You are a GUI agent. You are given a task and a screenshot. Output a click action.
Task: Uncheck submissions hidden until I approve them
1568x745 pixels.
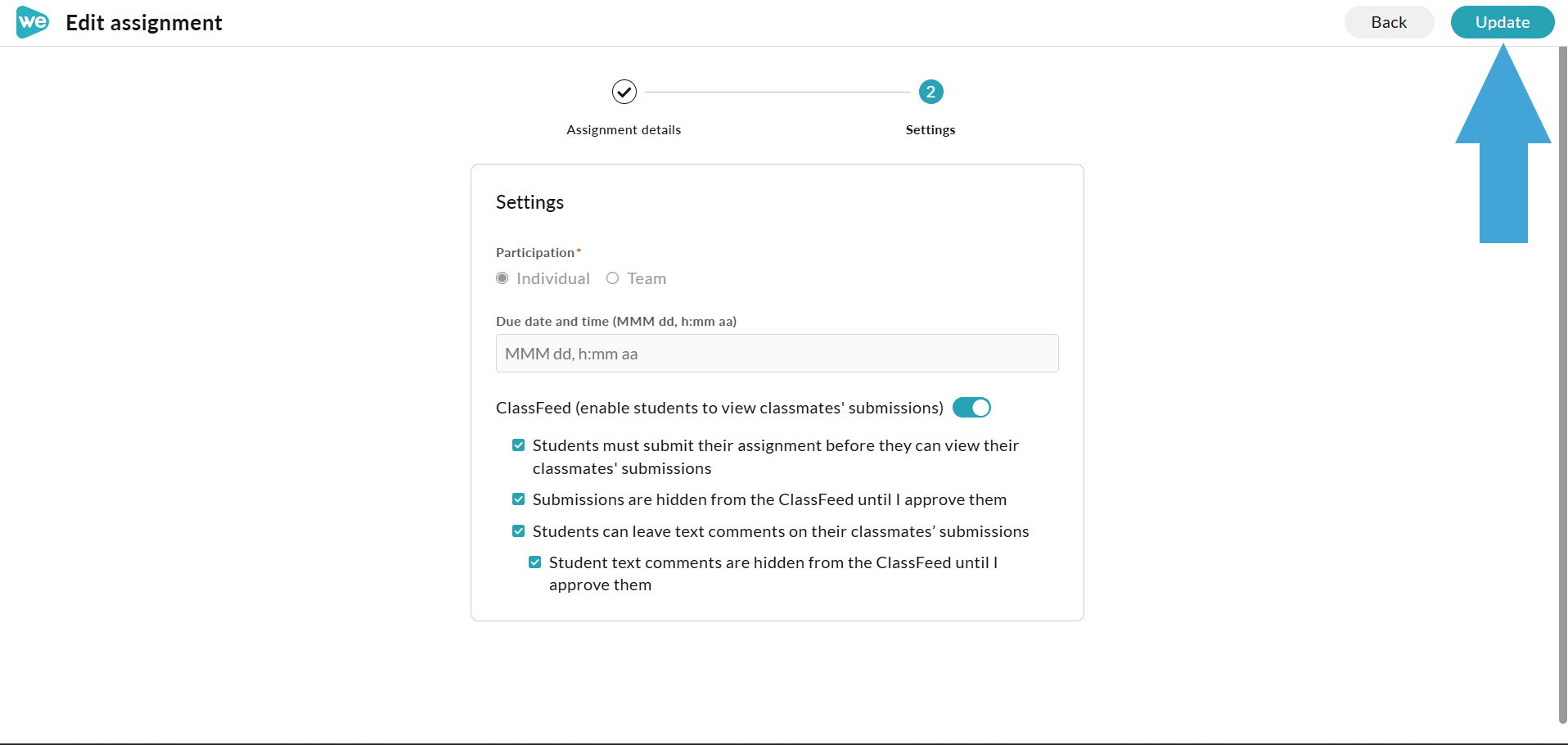click(519, 499)
